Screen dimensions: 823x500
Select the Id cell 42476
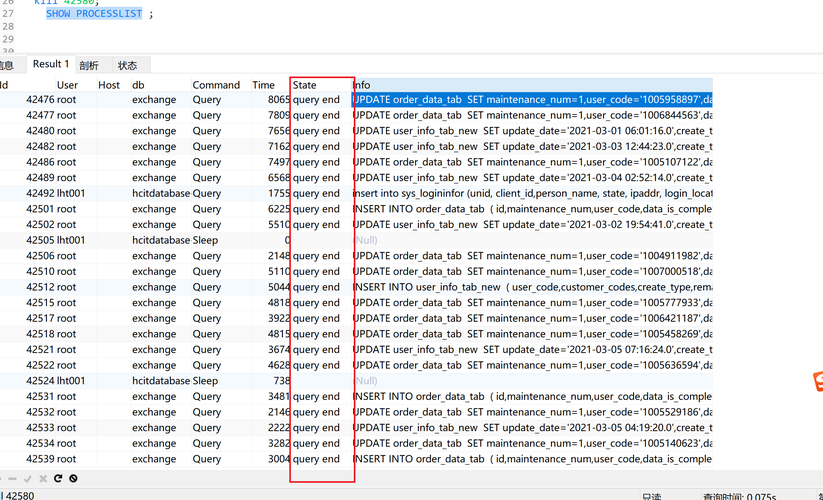pos(40,100)
